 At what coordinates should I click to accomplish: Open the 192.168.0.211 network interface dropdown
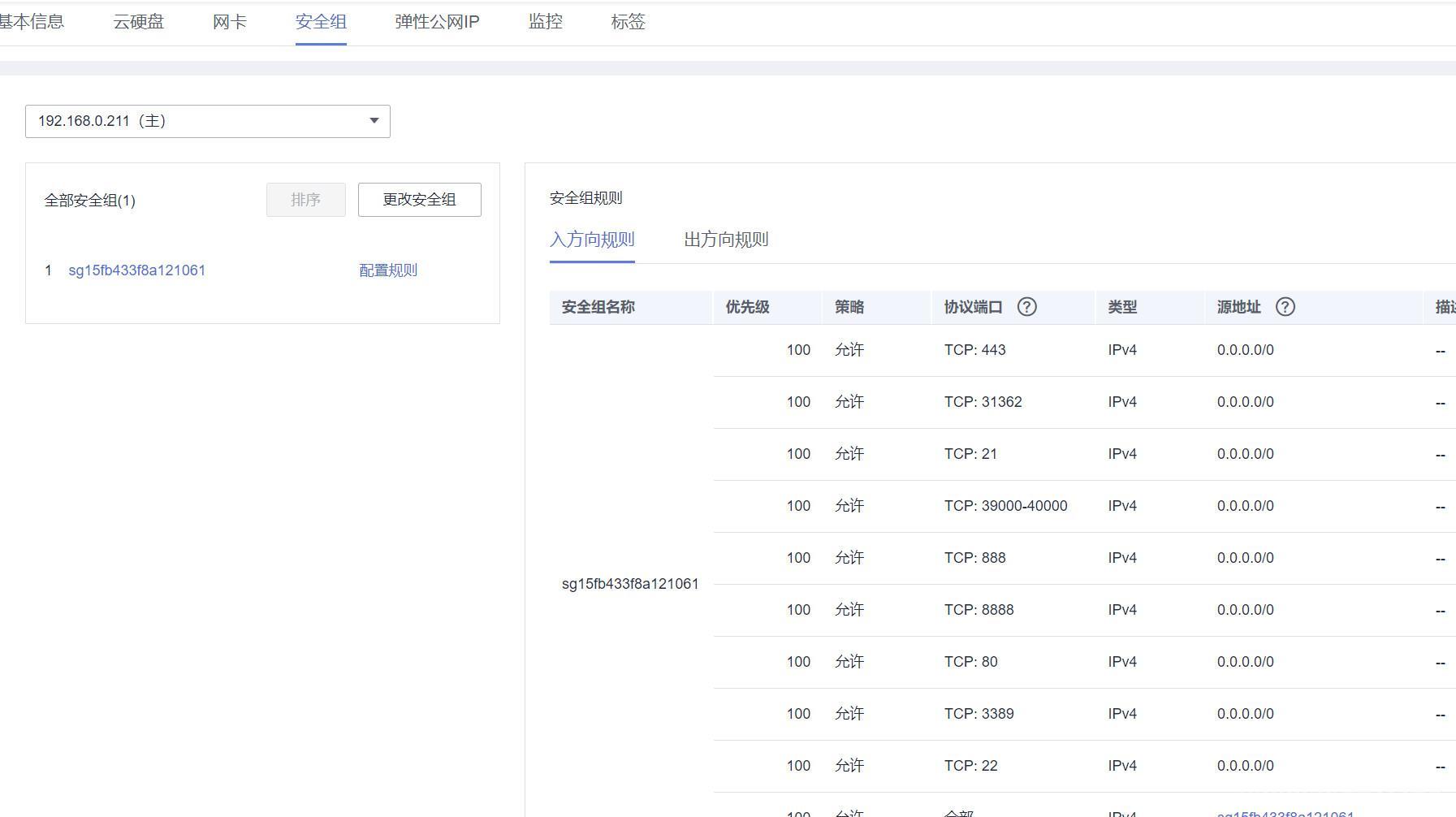click(x=207, y=121)
